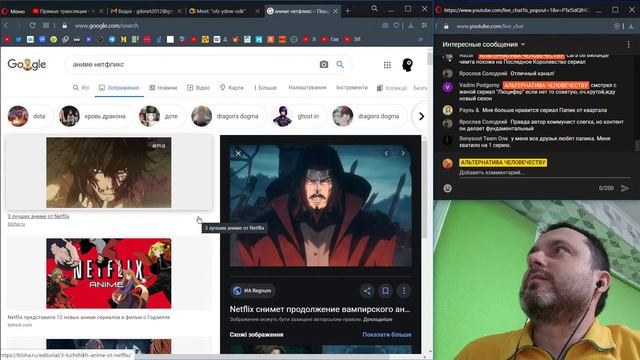Close the 'аниме нетфликс' browser tab
640x360 pixels.
pos(335,11)
